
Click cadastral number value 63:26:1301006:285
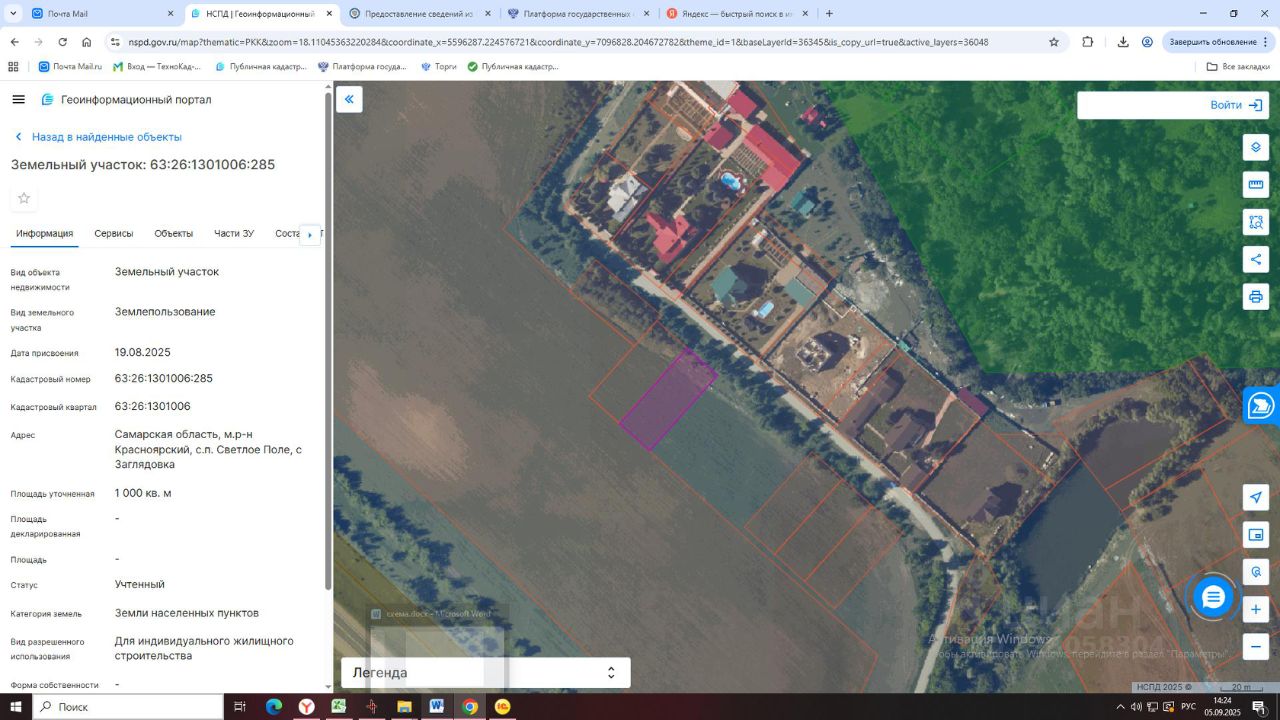164,379
